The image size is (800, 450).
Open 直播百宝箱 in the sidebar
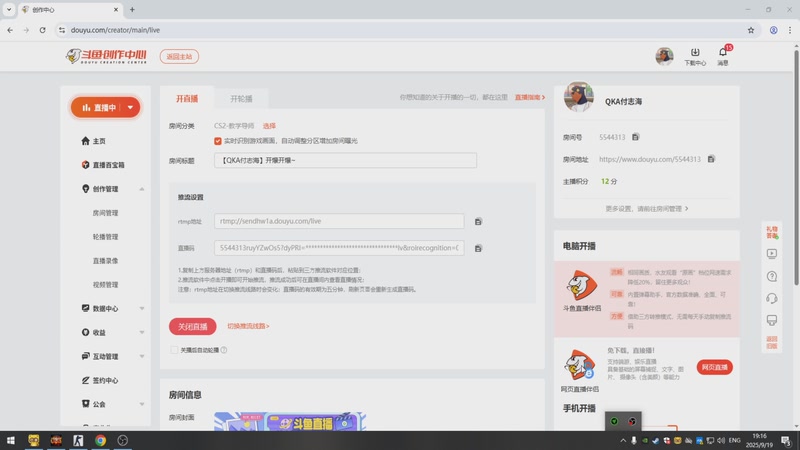pyautogui.click(x=103, y=165)
